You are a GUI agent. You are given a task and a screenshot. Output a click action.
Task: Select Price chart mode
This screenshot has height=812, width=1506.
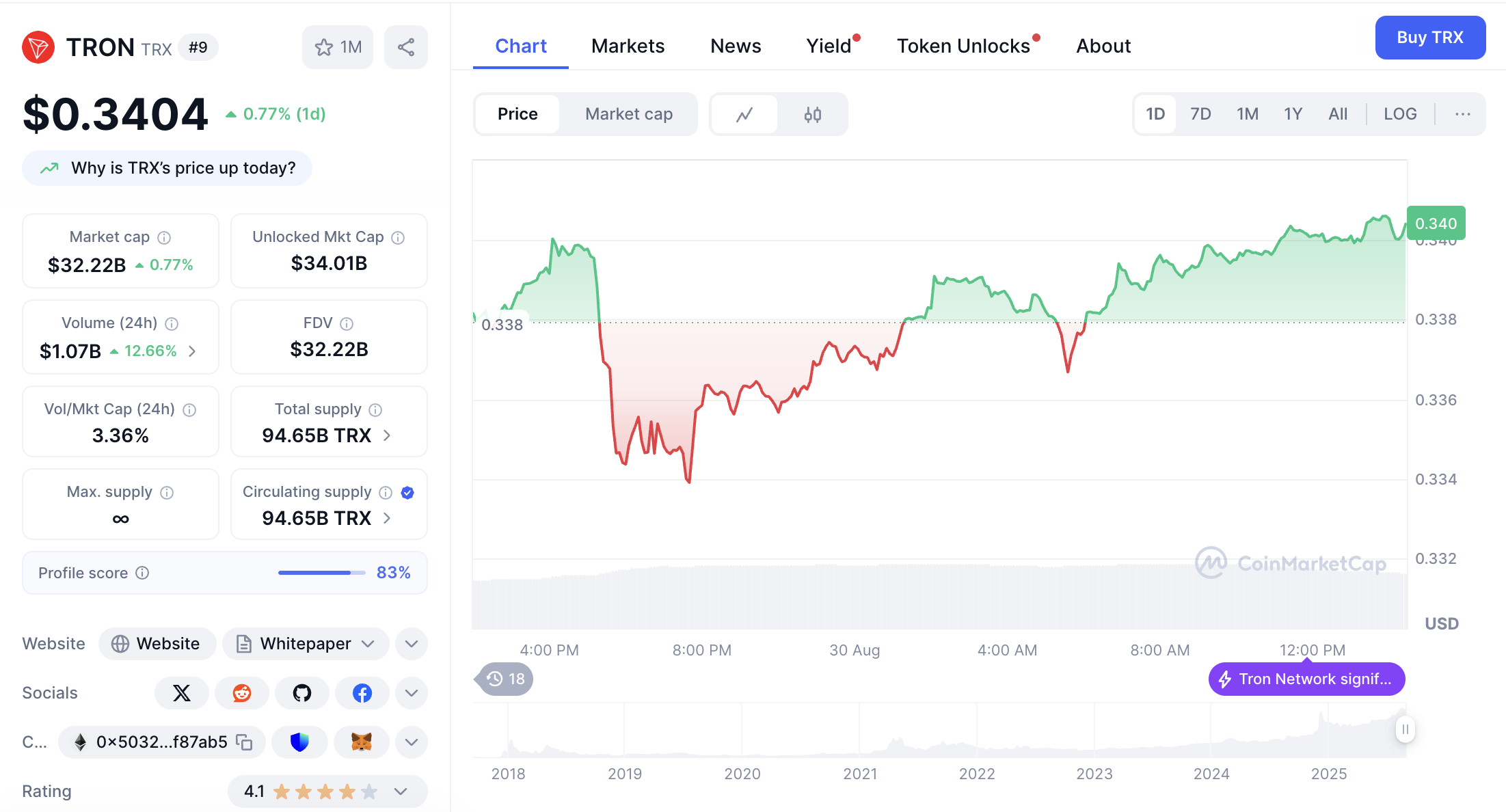point(517,114)
